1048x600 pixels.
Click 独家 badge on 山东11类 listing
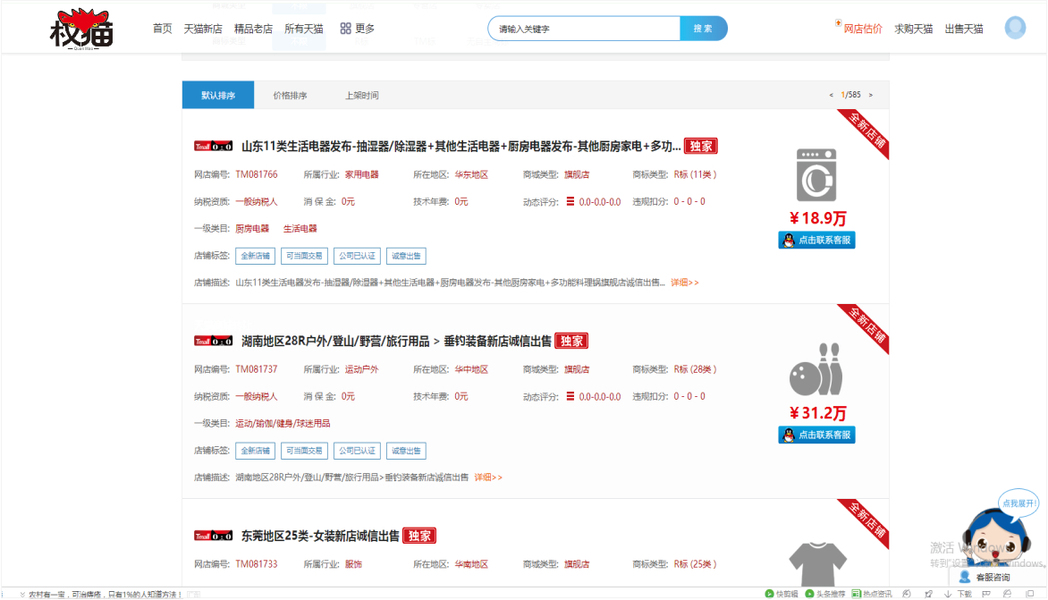point(701,146)
